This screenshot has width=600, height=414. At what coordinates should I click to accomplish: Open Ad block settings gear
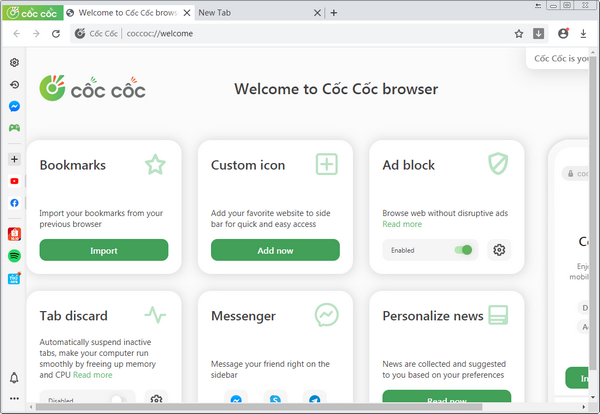[x=499, y=250]
